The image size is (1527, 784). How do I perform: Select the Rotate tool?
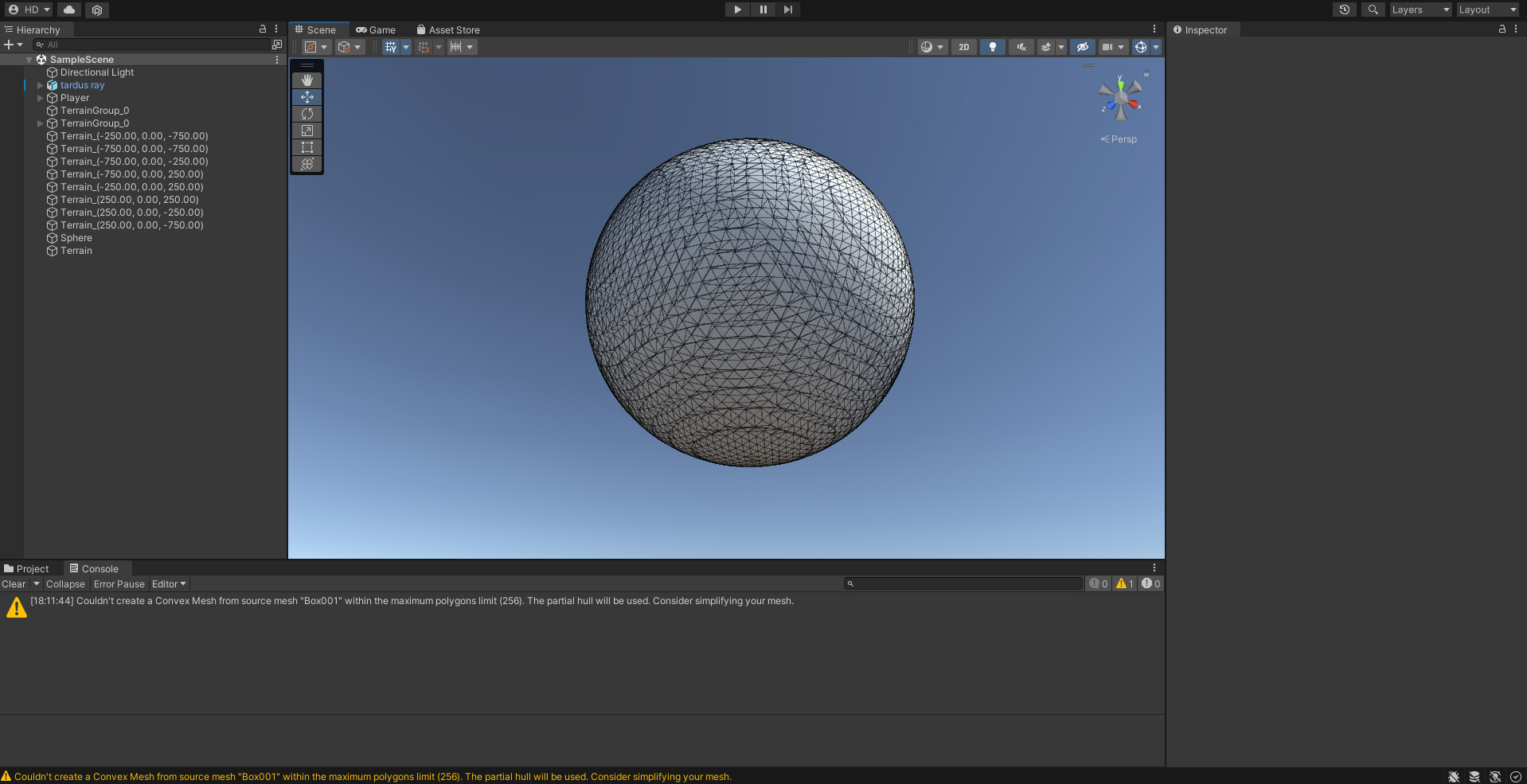tap(307, 114)
